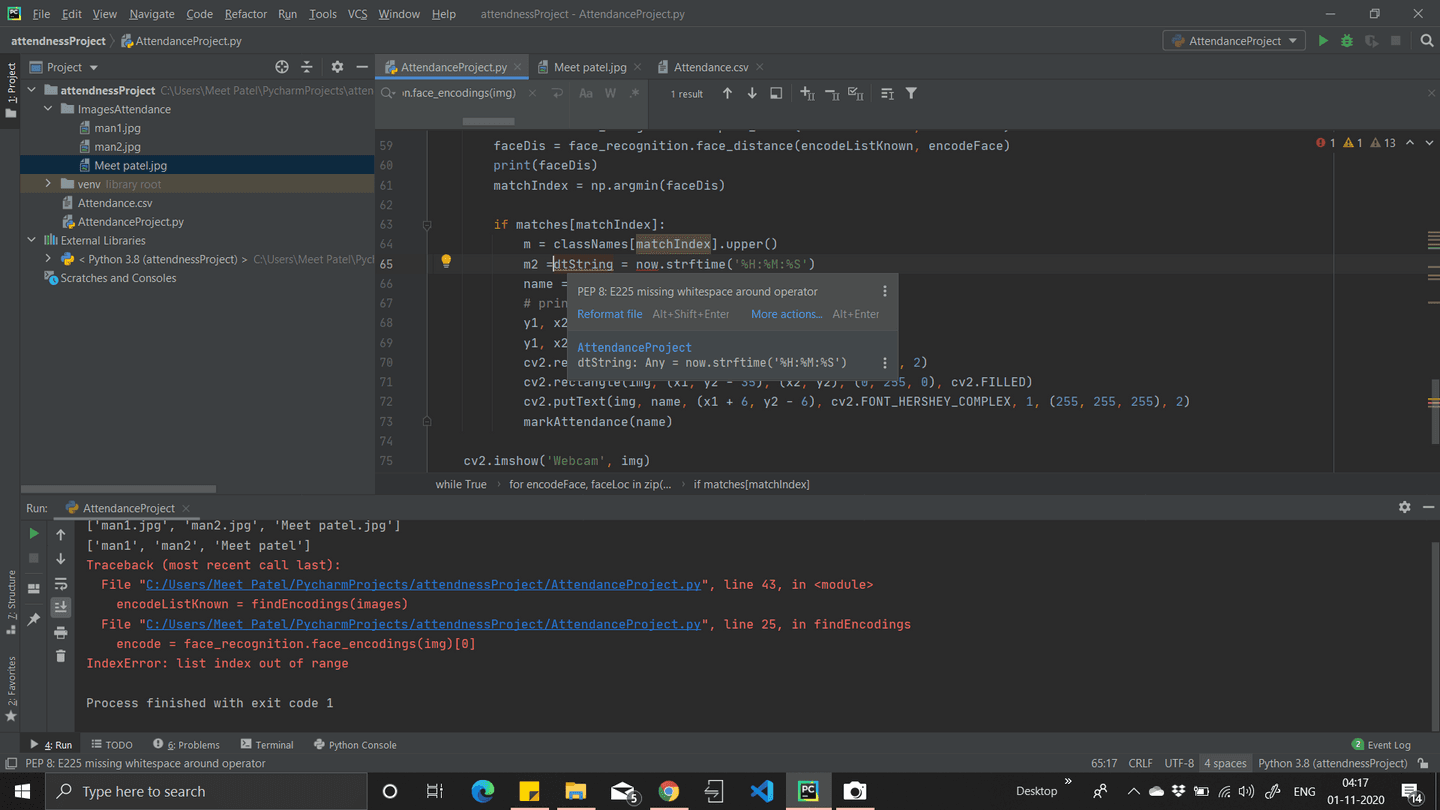Open Python 3.8 interpreter selector in status bar
The image size is (1440, 810).
(x=1332, y=763)
